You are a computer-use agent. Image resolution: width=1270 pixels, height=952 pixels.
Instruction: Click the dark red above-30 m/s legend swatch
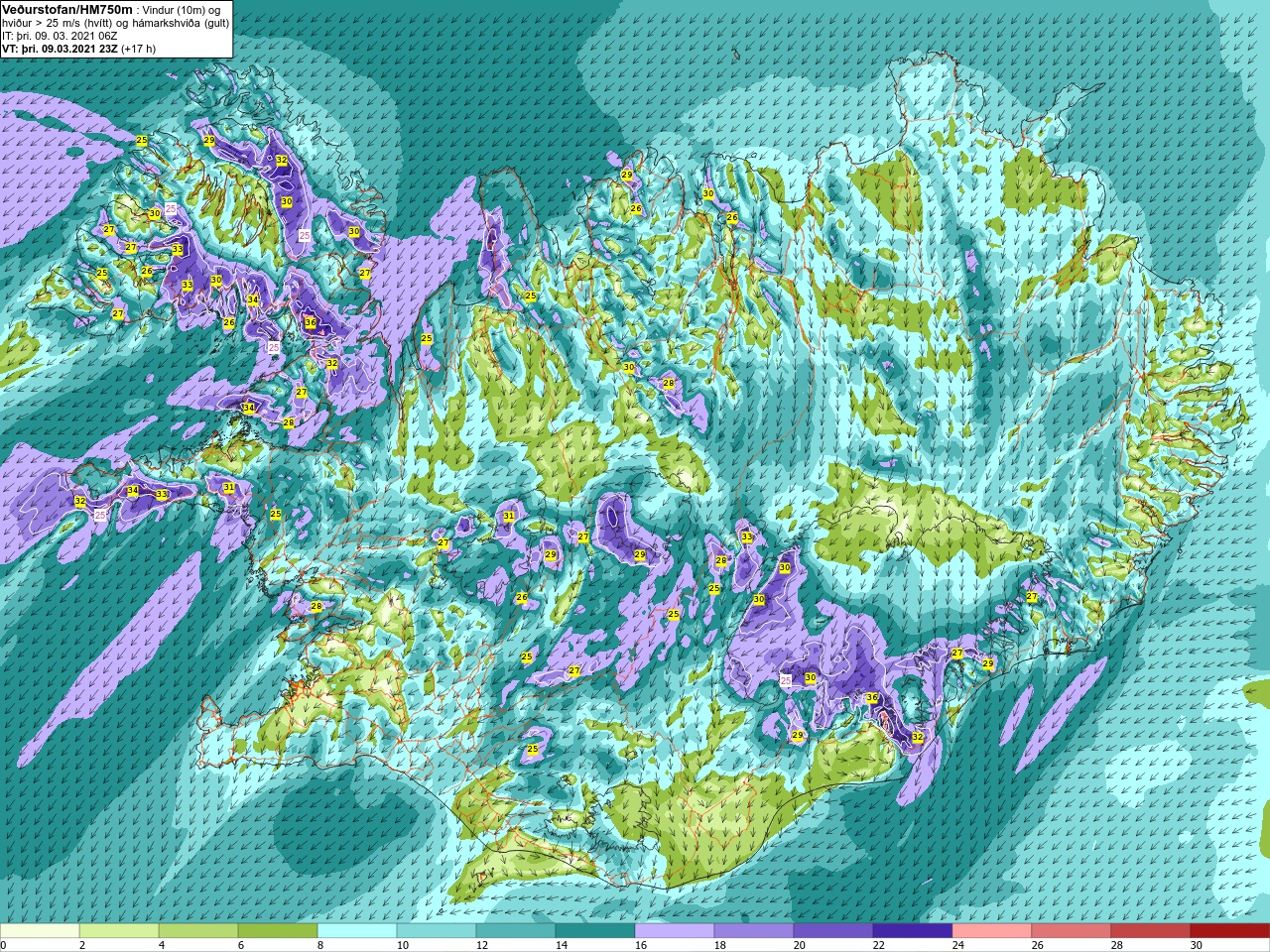click(1230, 932)
